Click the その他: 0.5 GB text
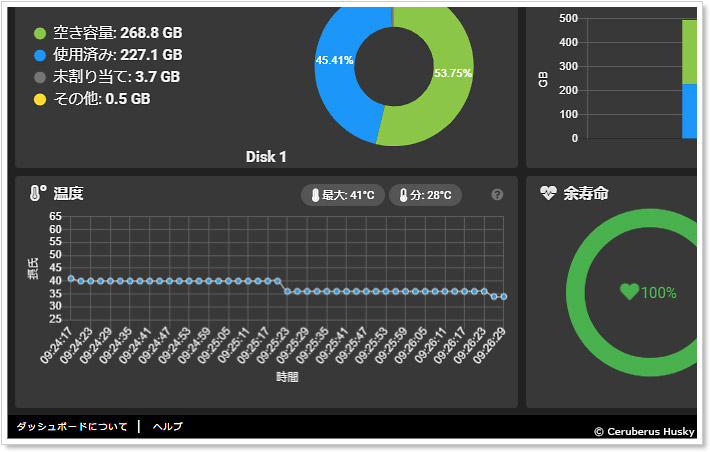Viewport: 710px width, 452px height. [x=102, y=99]
